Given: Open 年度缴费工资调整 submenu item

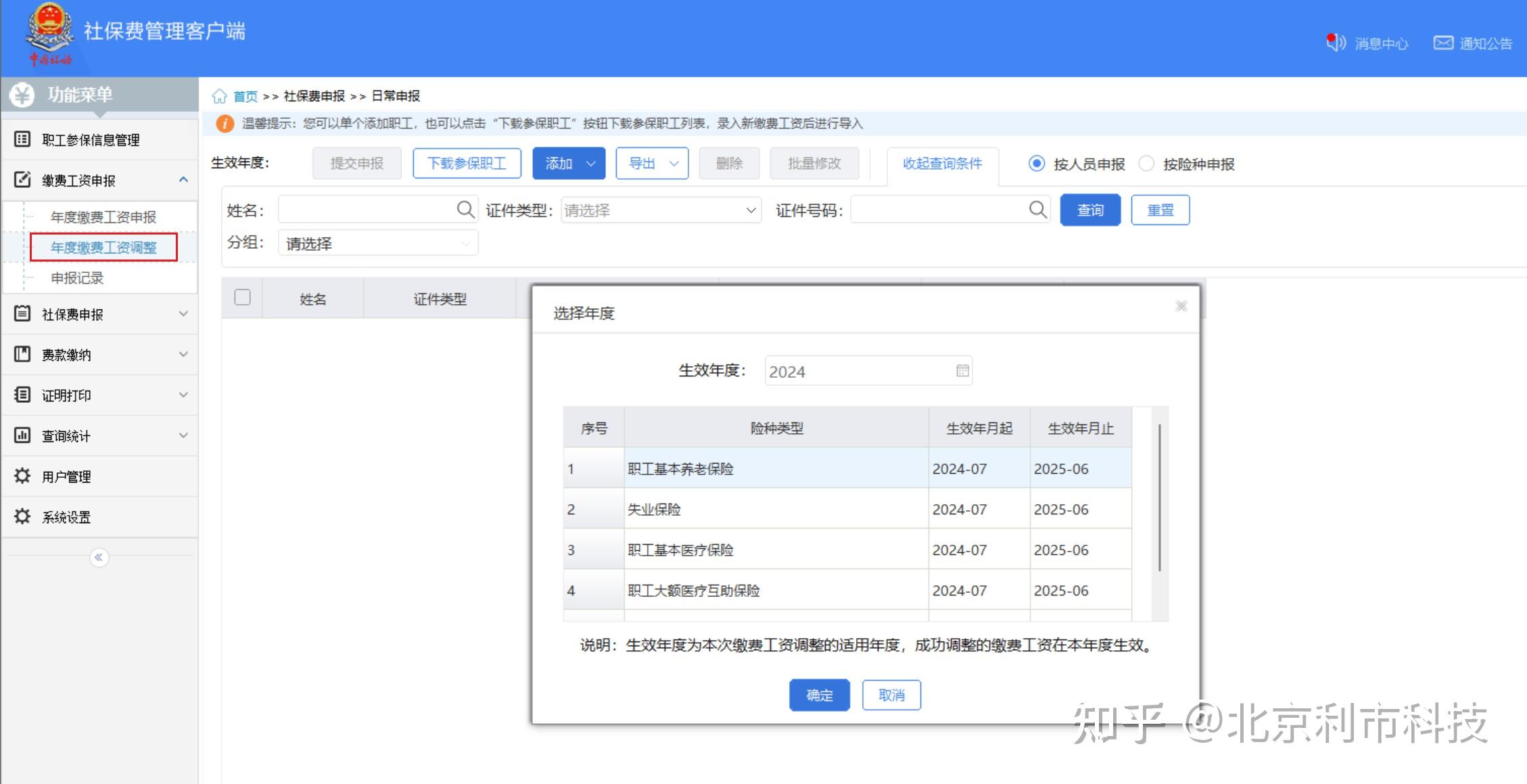Looking at the screenshot, I should [103, 247].
